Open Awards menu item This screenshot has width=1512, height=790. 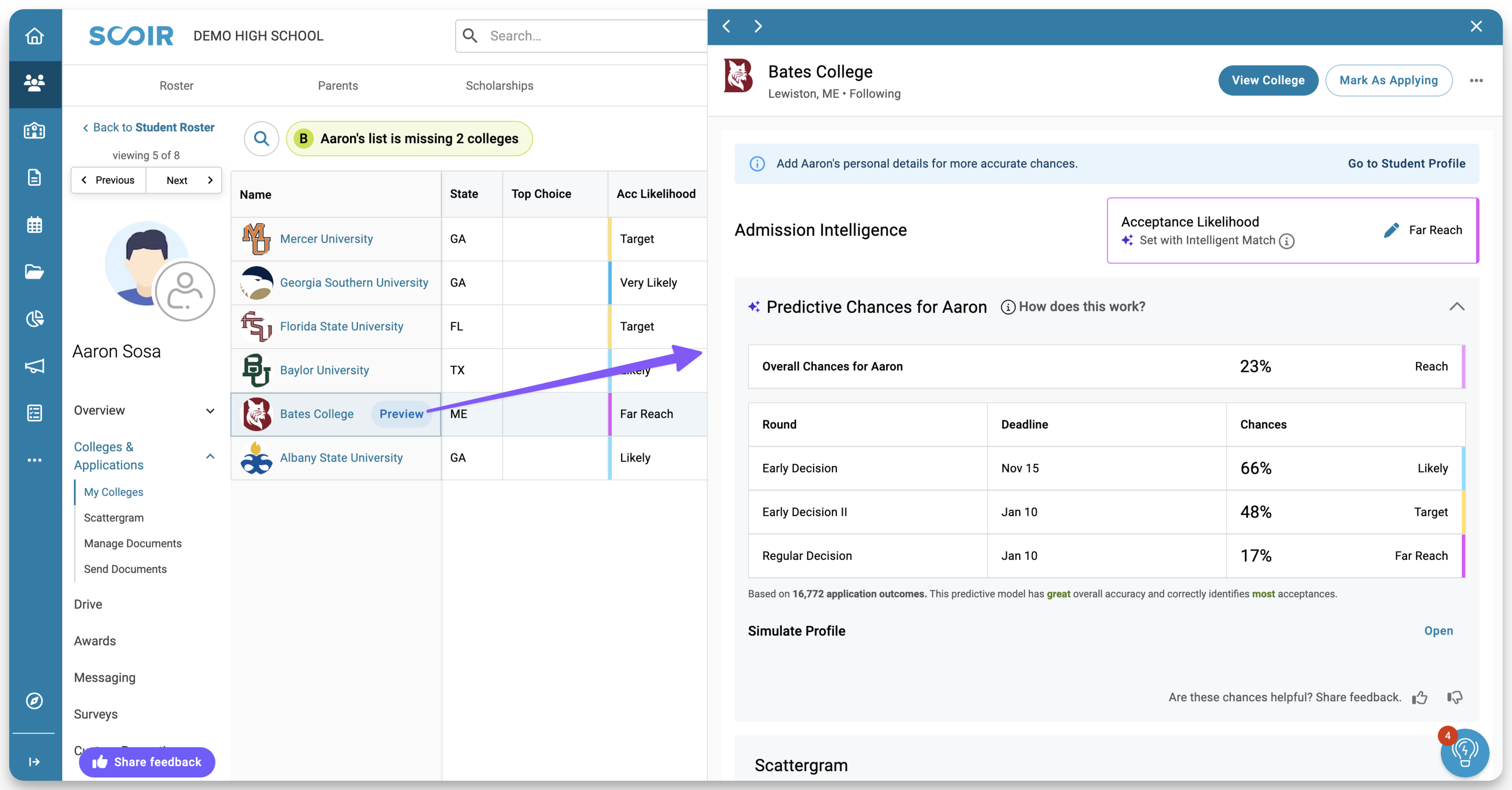pyautogui.click(x=95, y=641)
